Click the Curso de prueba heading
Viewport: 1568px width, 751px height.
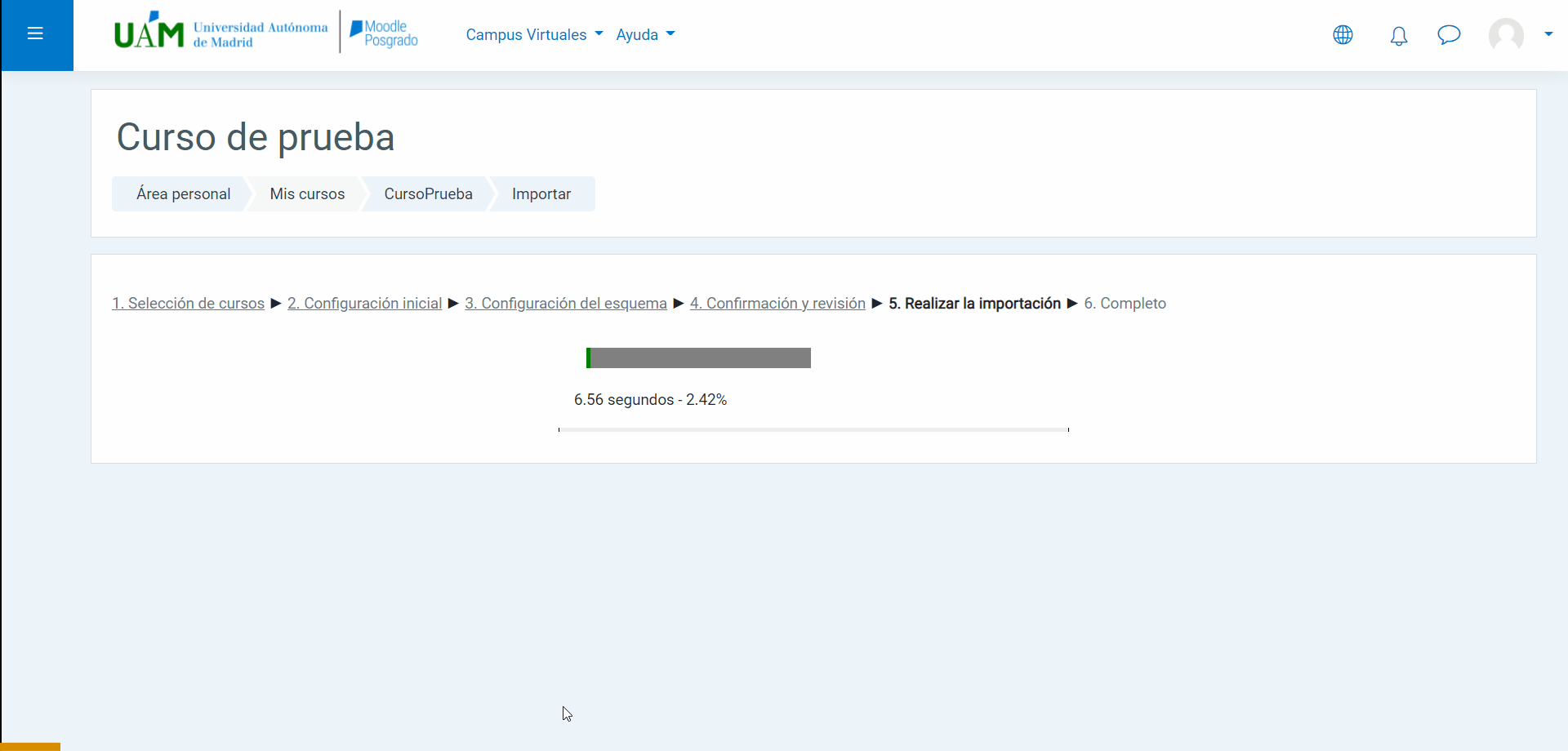(256, 137)
